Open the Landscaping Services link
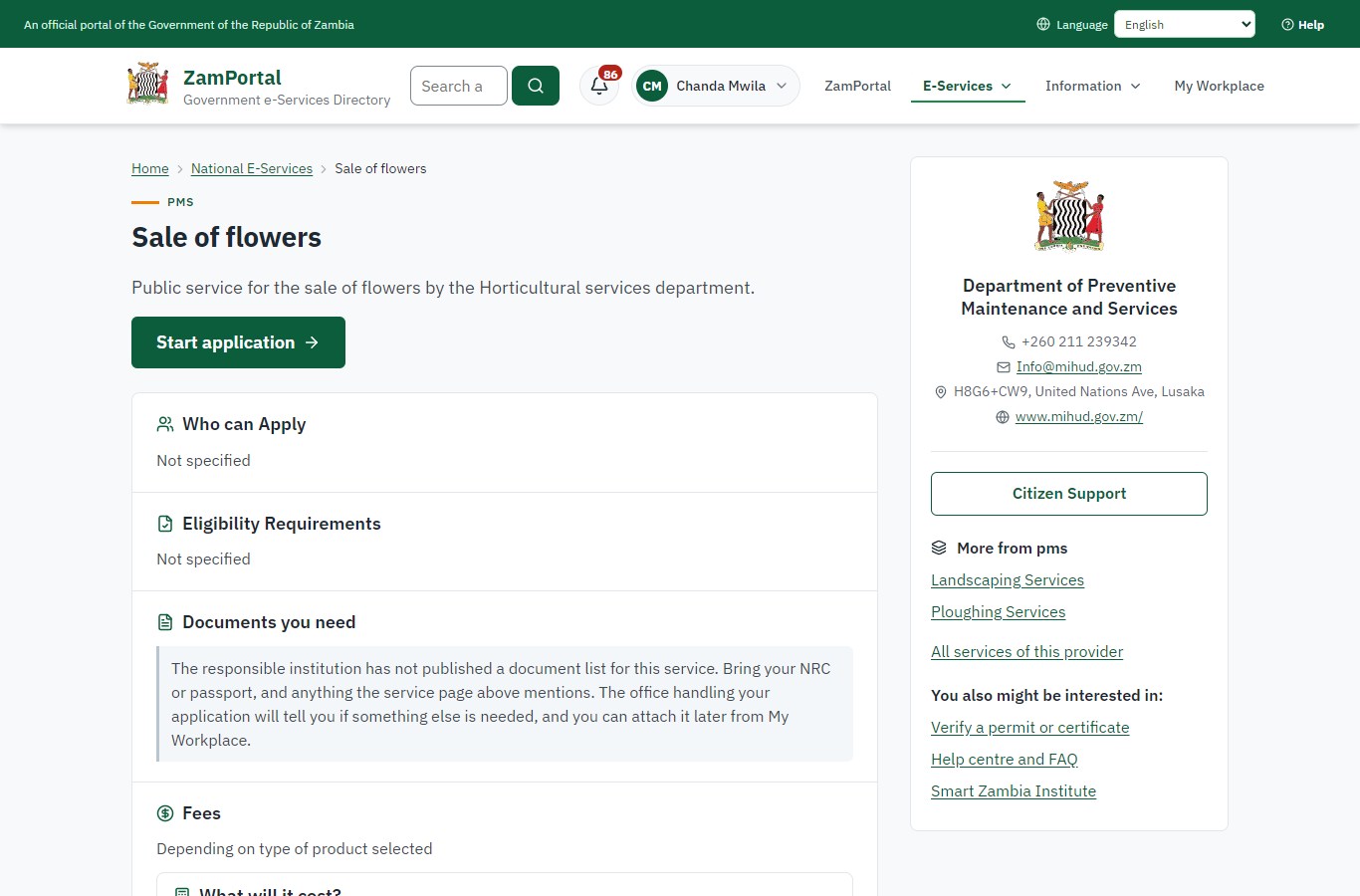The width and height of the screenshot is (1360, 896). 1008,579
